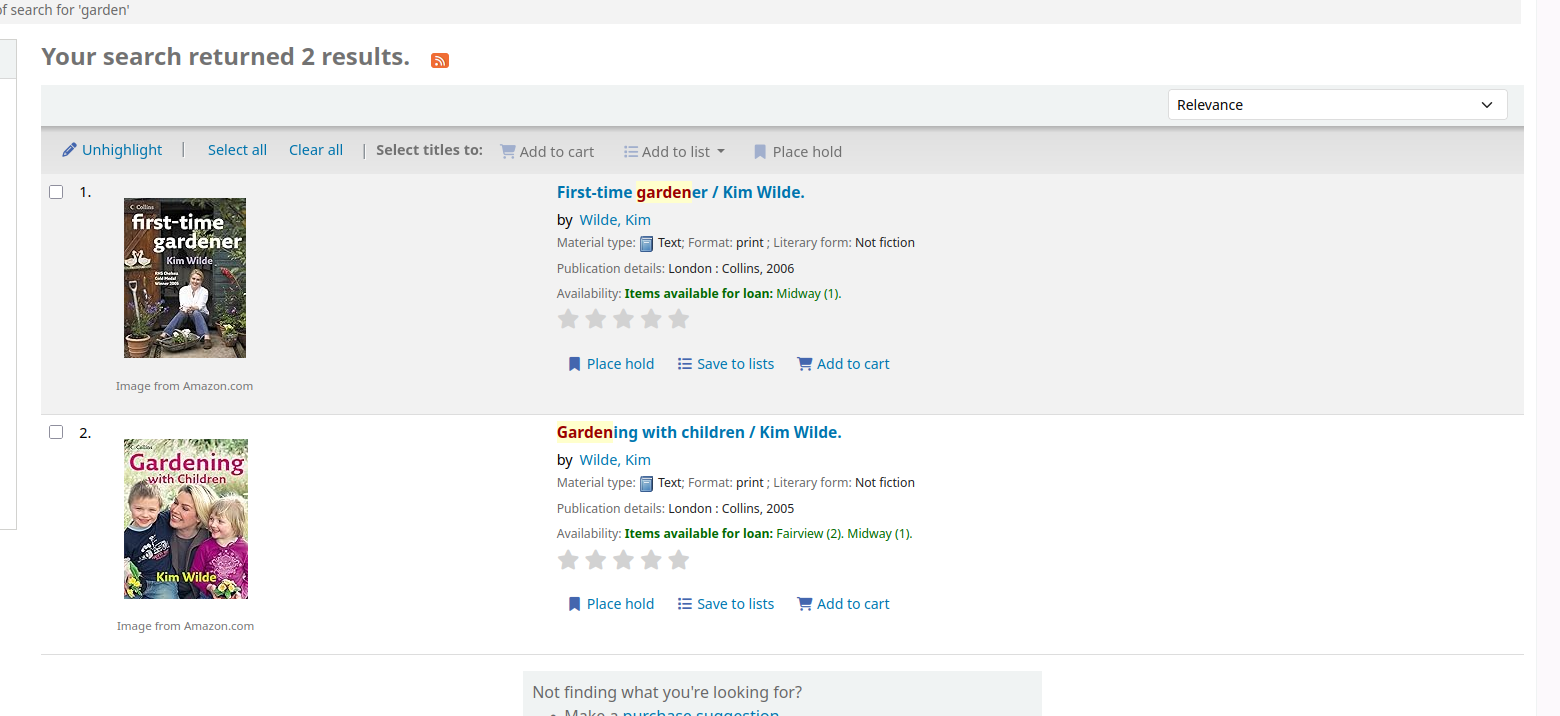Add Gardening with children to cart
The image size is (1560, 716).
843,604
